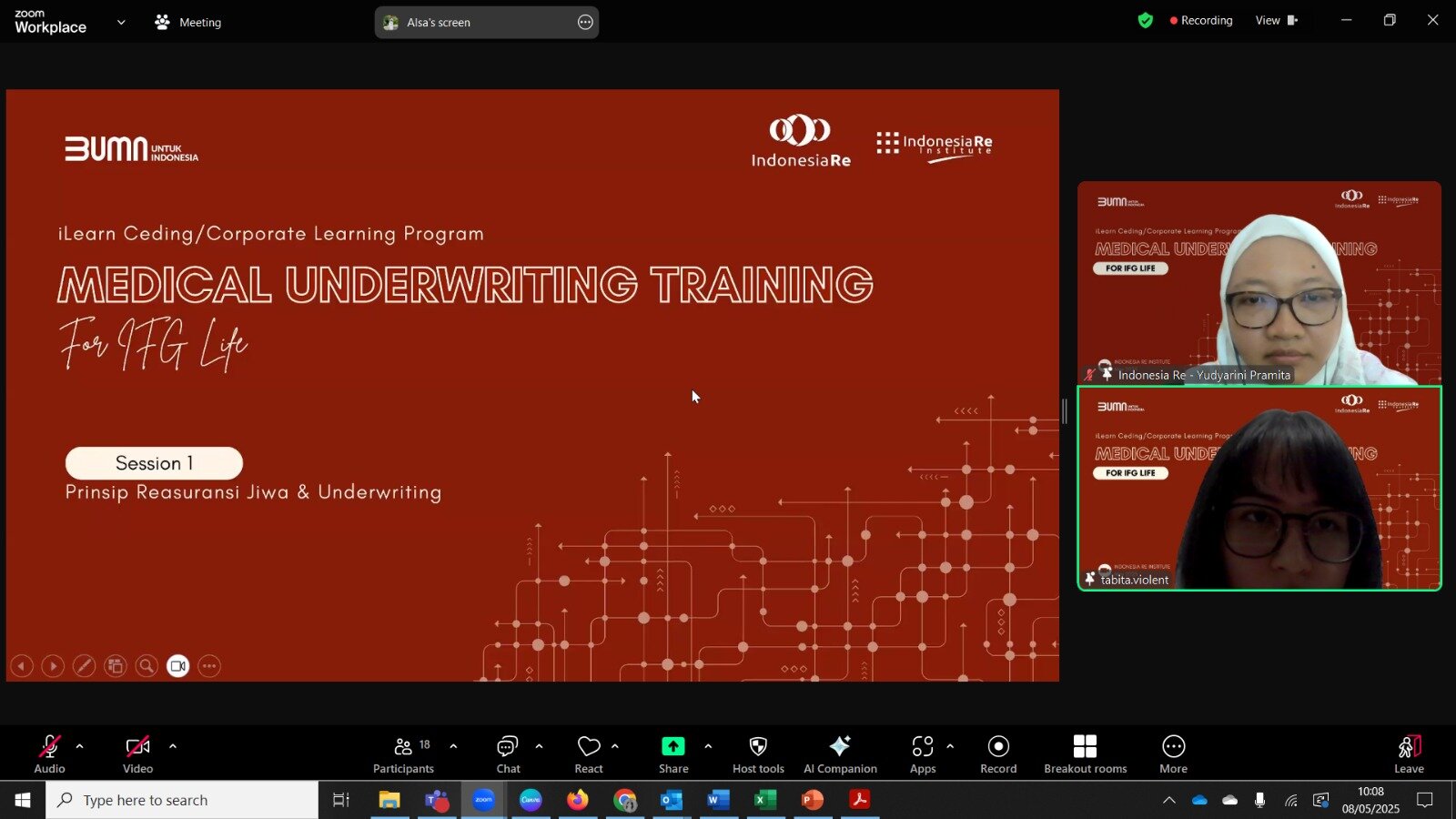Open Word from the taskbar

719,800
